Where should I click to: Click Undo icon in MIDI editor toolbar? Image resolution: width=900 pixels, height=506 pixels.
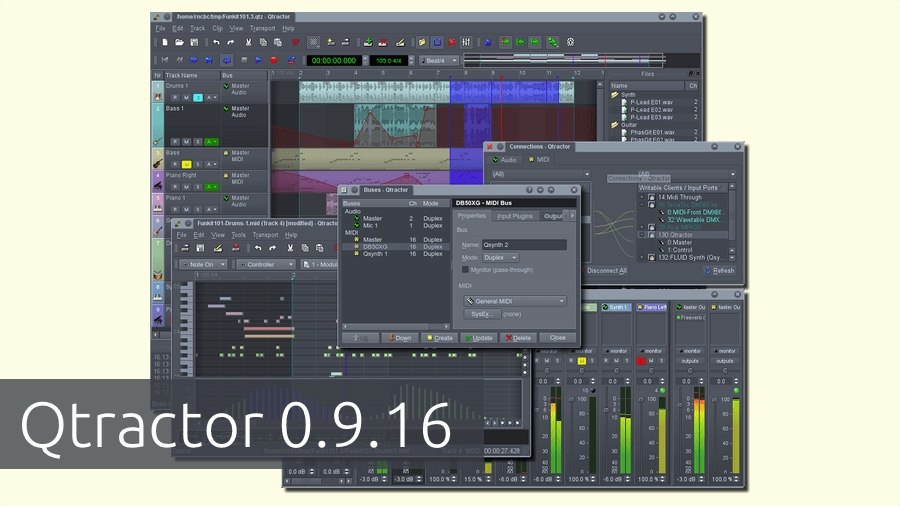tap(258, 248)
